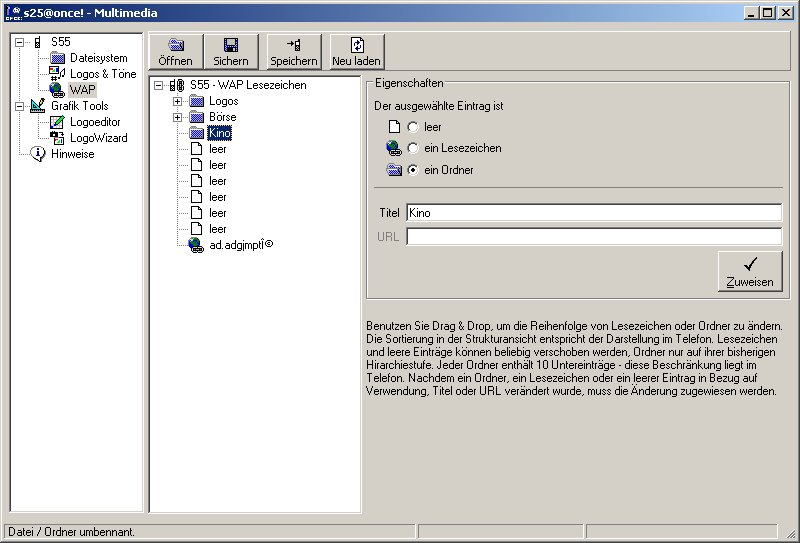Select the 'leer' radio button
This screenshot has width=800, height=543.
[413, 127]
